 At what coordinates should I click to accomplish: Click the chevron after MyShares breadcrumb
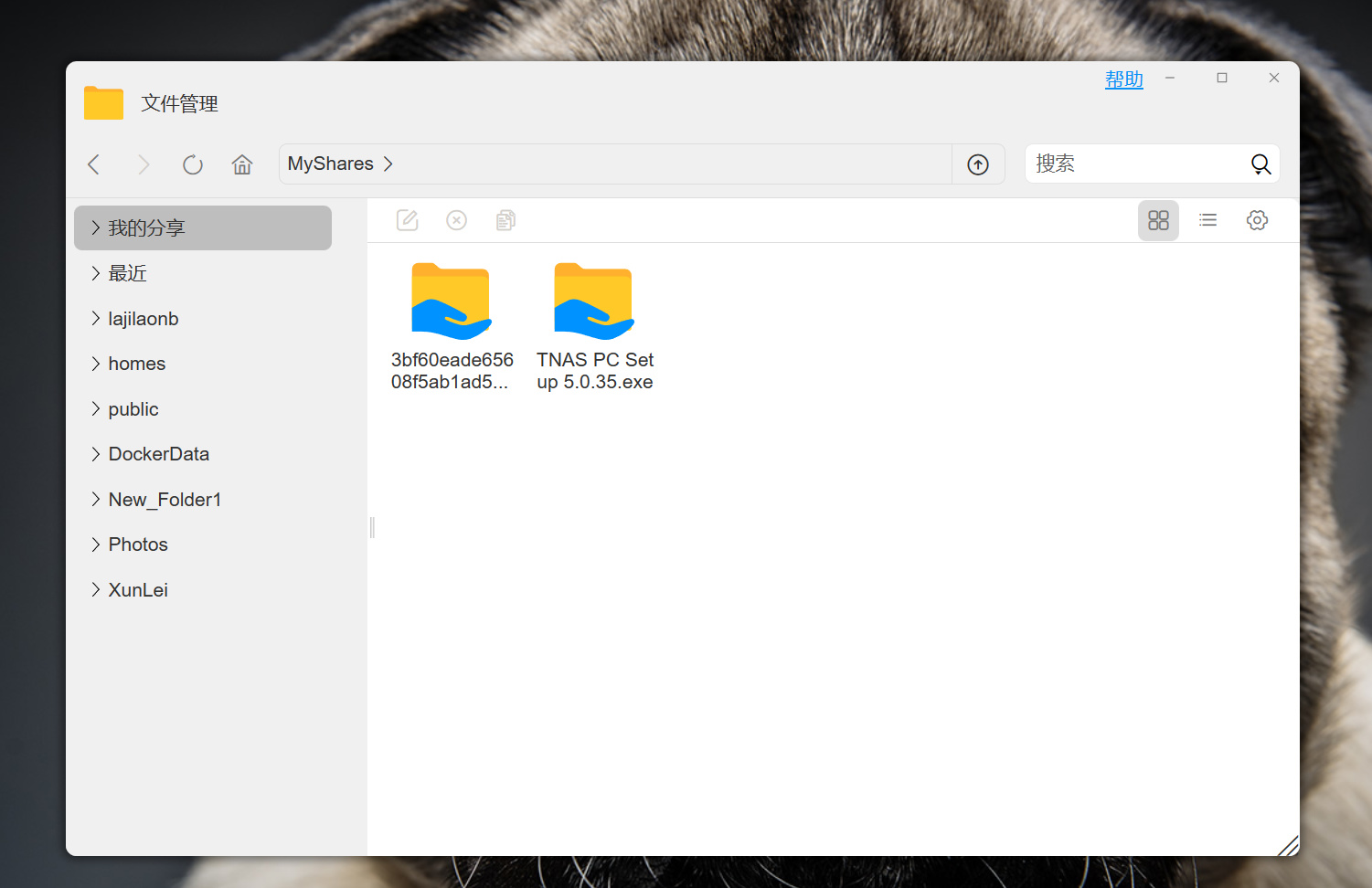pos(388,164)
